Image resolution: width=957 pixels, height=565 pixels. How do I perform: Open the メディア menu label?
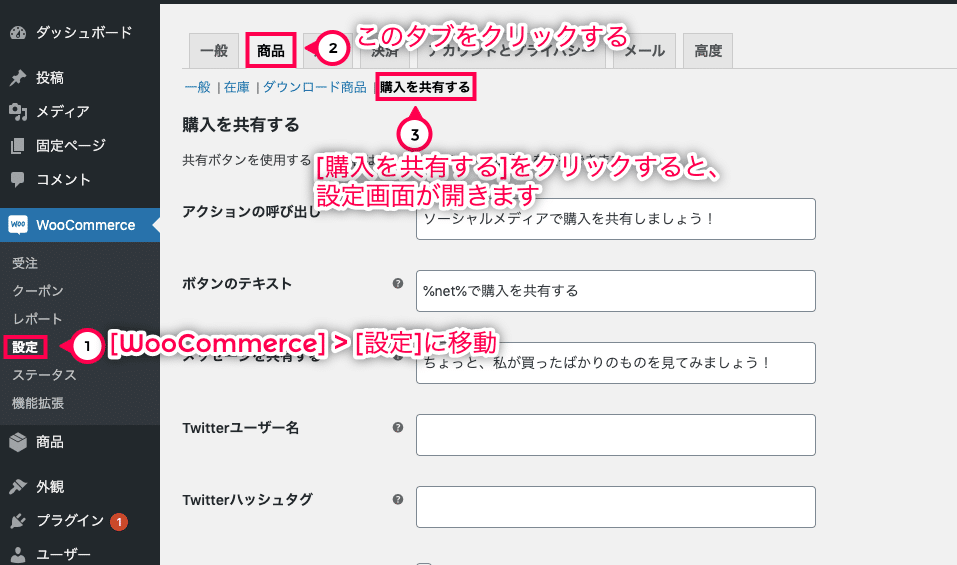point(62,112)
